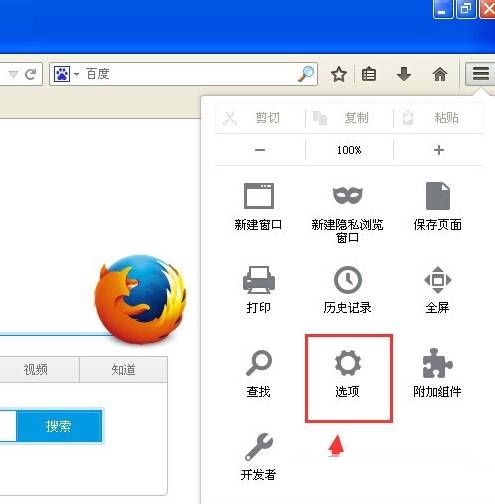Click the magnifier in the search bar

pyautogui.click(x=306, y=74)
